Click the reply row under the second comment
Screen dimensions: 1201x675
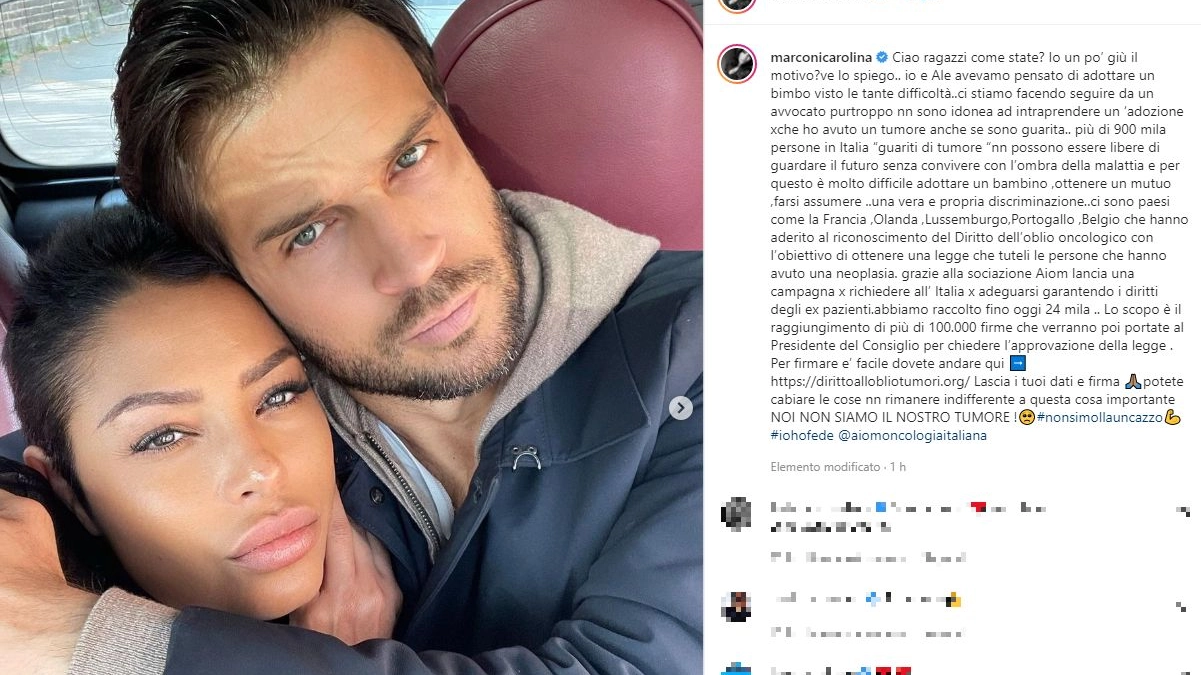click(867, 633)
